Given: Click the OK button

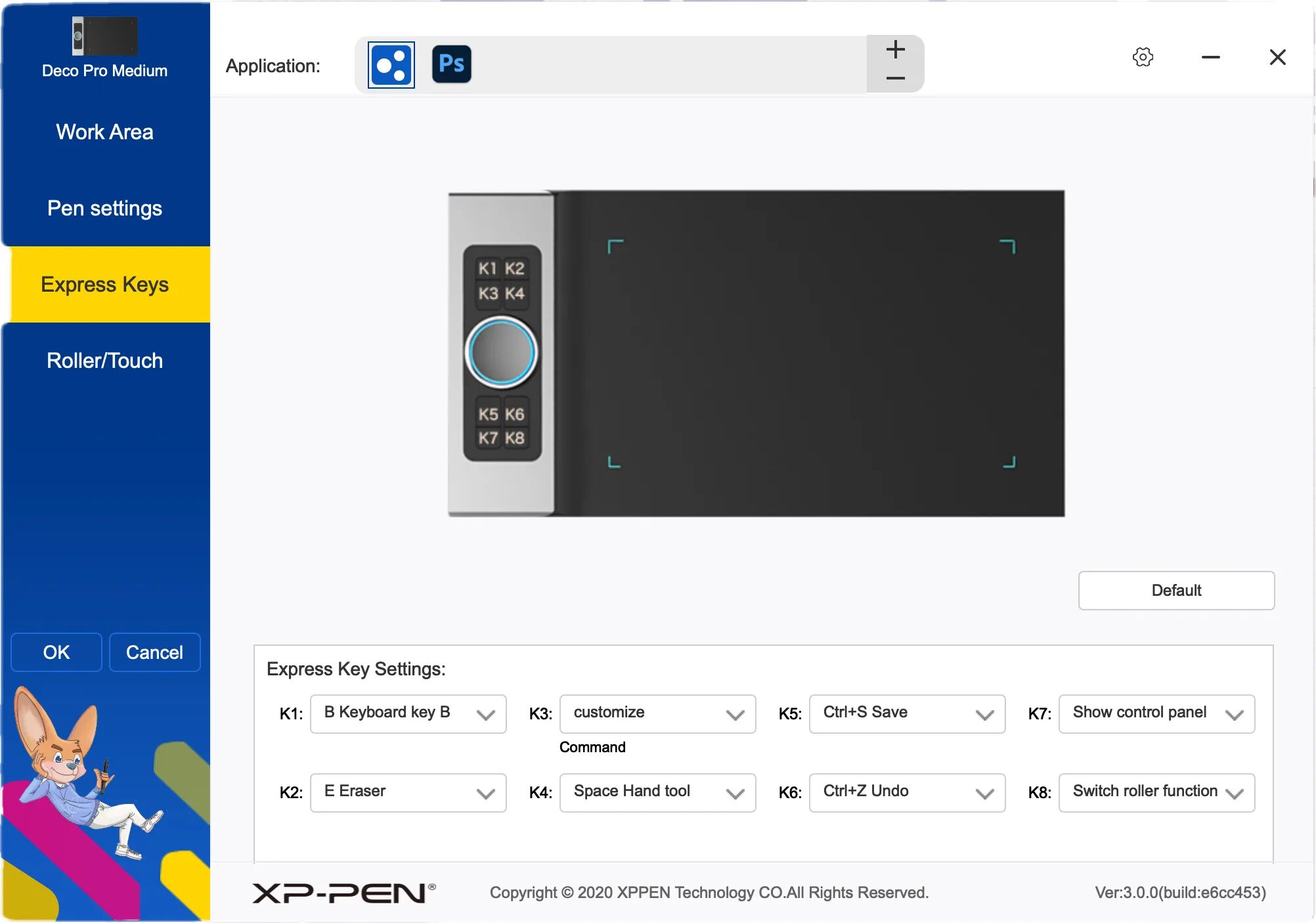Looking at the screenshot, I should click(56, 652).
